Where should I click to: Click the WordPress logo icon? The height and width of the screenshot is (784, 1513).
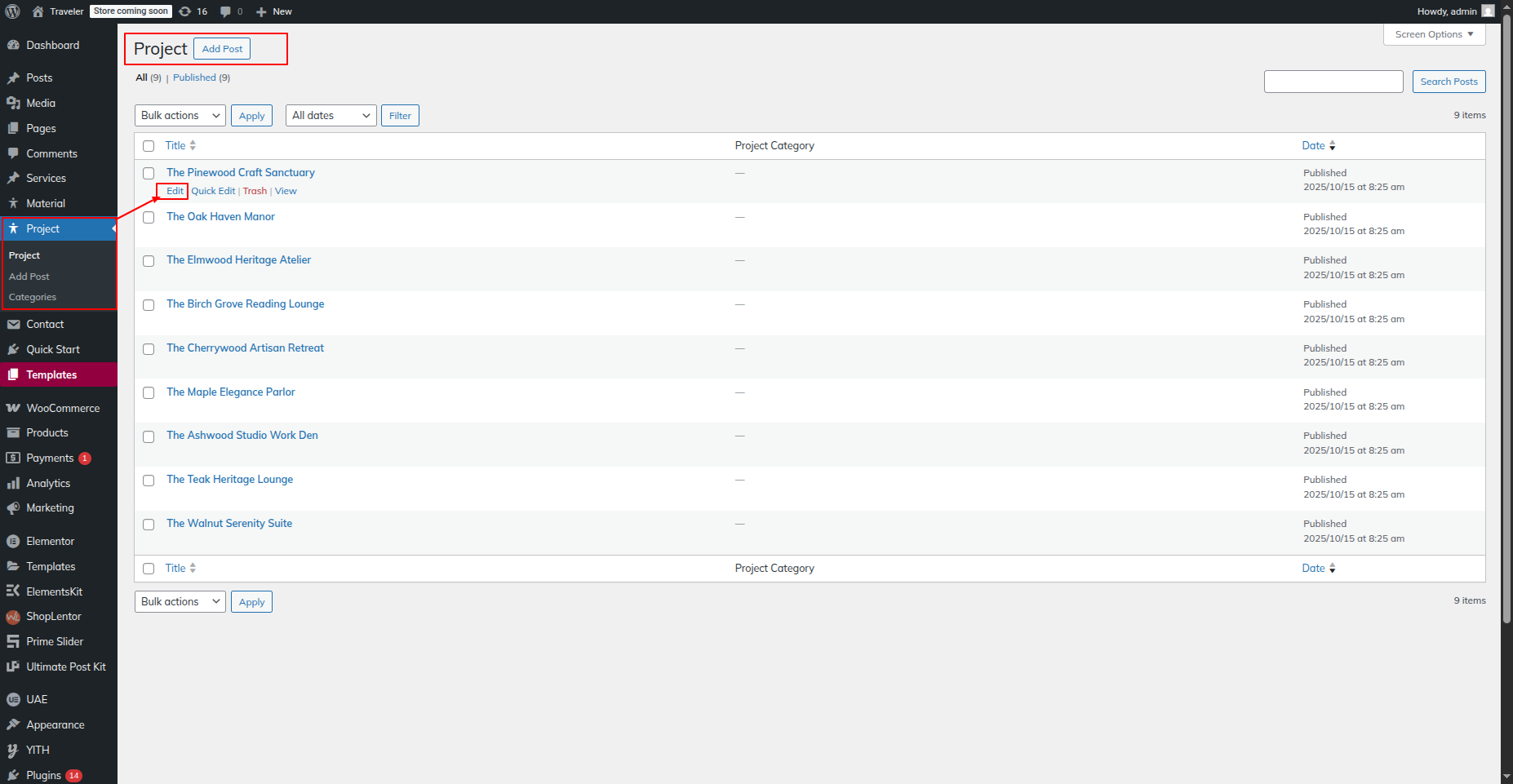(x=13, y=11)
